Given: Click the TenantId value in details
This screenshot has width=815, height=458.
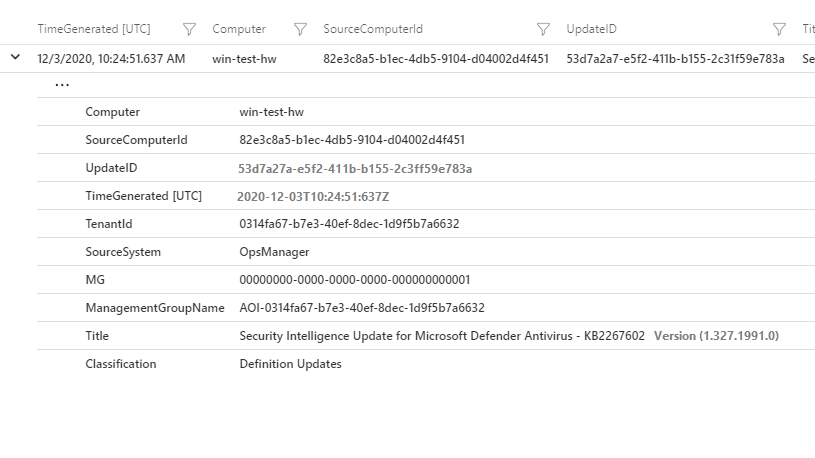Looking at the screenshot, I should tap(349, 224).
